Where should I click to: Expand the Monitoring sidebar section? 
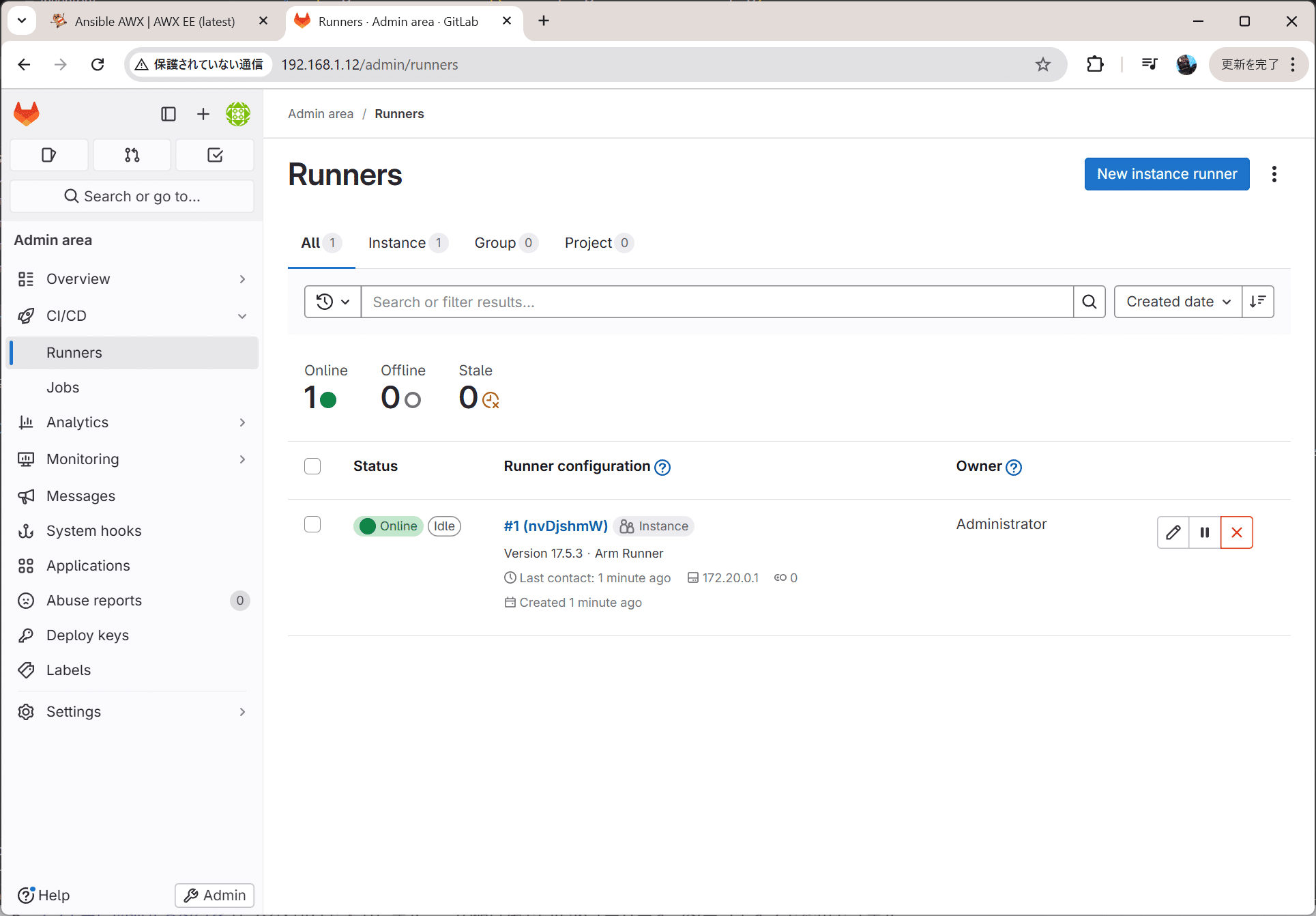(x=242, y=459)
